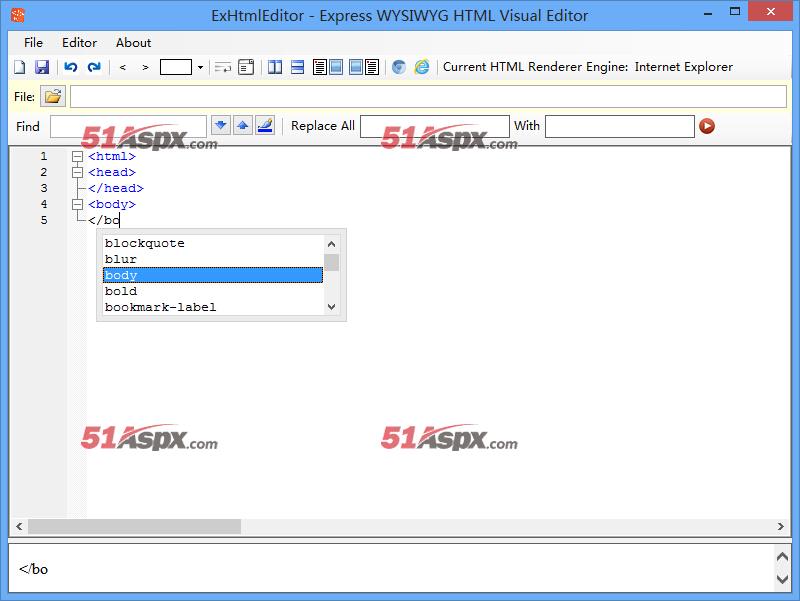Click editor horizontal scrollbar thumb
Image resolution: width=800 pixels, height=601 pixels.
[134, 526]
